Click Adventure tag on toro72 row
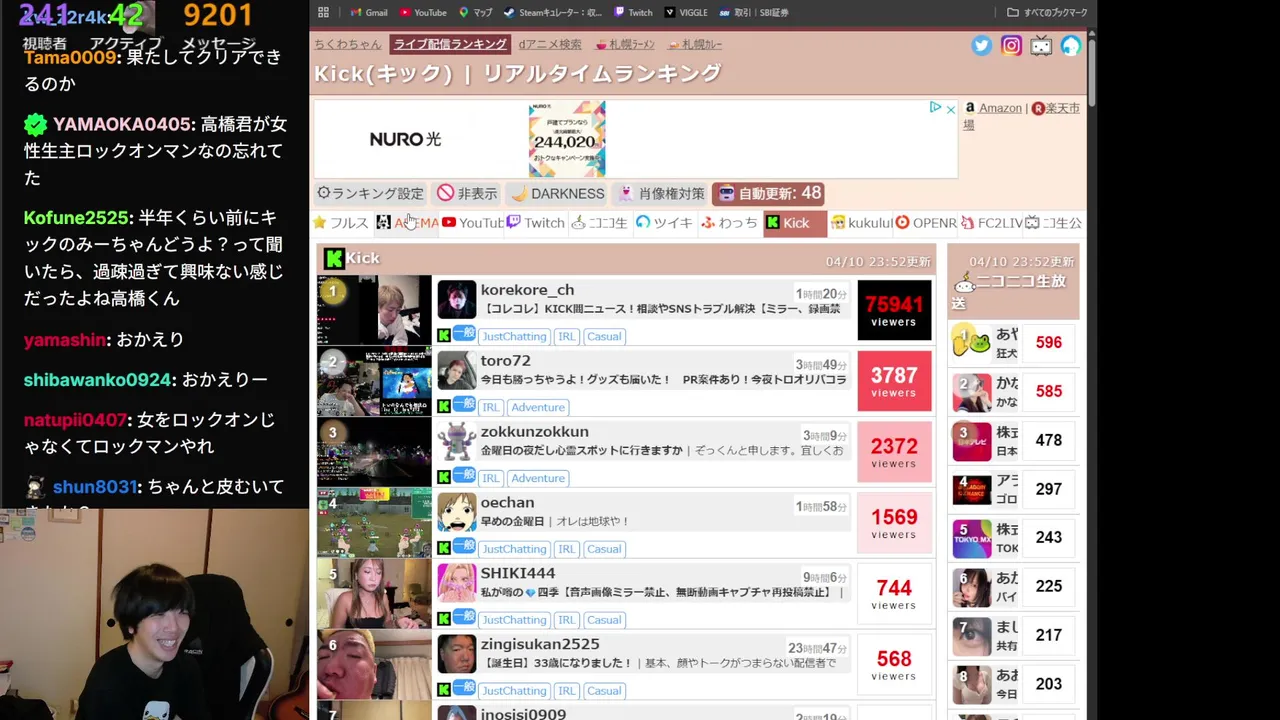The height and width of the screenshot is (720, 1280). (538, 407)
